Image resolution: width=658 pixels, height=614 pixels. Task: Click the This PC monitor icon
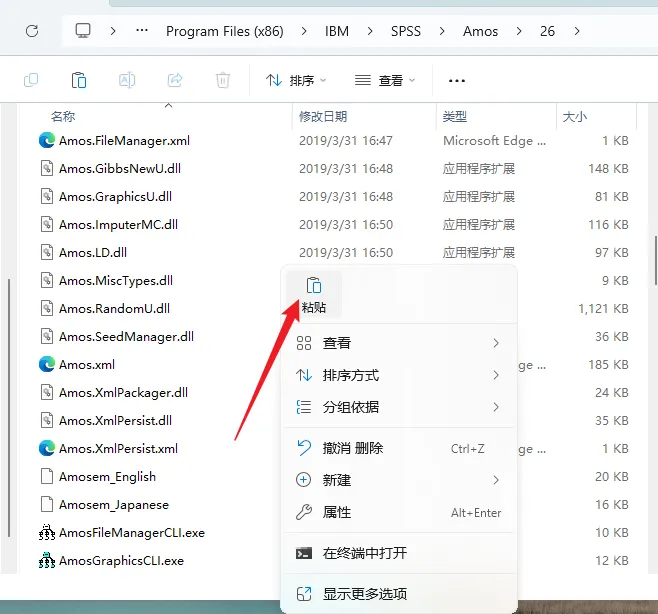83,31
